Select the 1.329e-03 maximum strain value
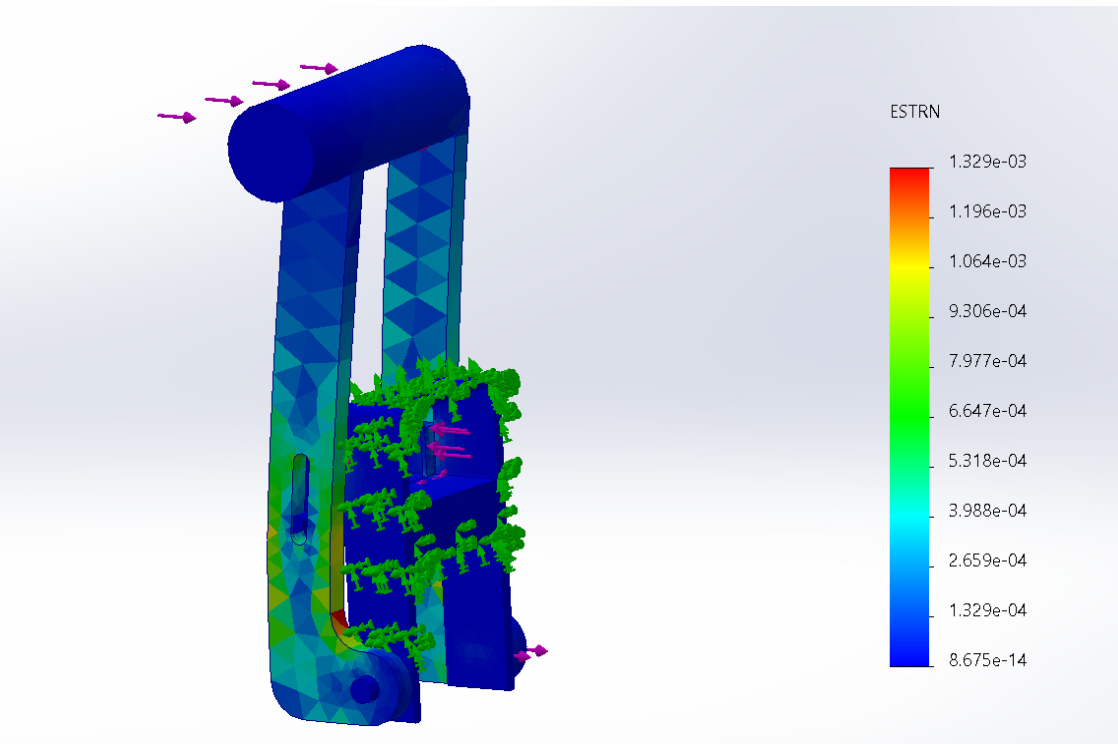The height and width of the screenshot is (744, 1118). pyautogui.click(x=988, y=162)
